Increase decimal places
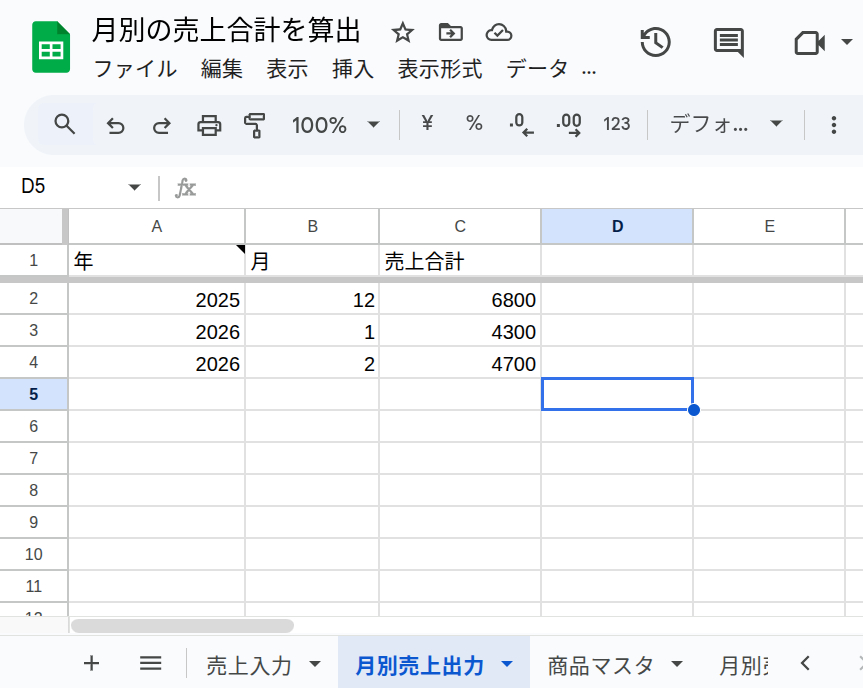 click(568, 124)
